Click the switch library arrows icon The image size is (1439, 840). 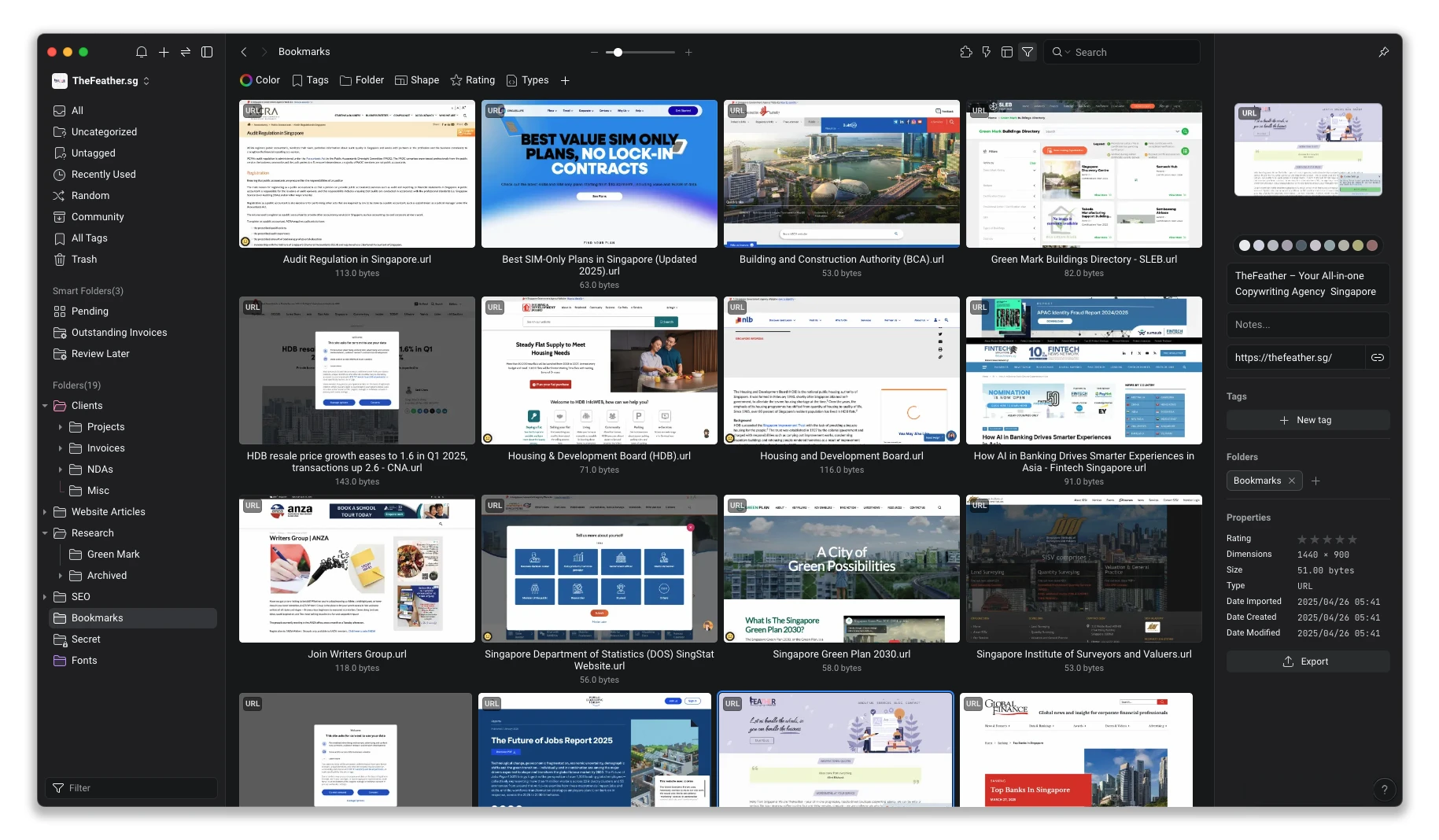(186, 52)
